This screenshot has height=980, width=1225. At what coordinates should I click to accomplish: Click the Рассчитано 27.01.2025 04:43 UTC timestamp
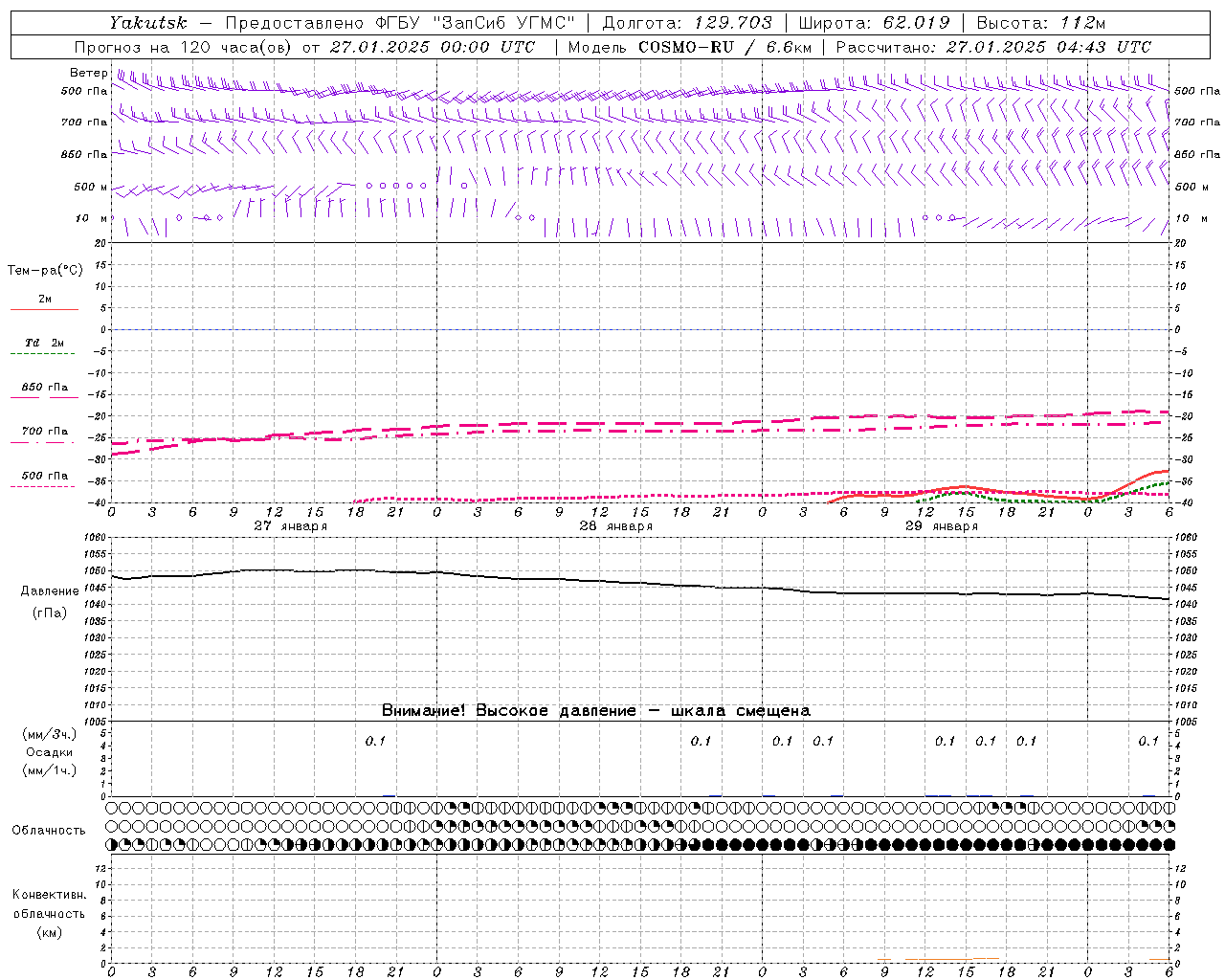[993, 47]
